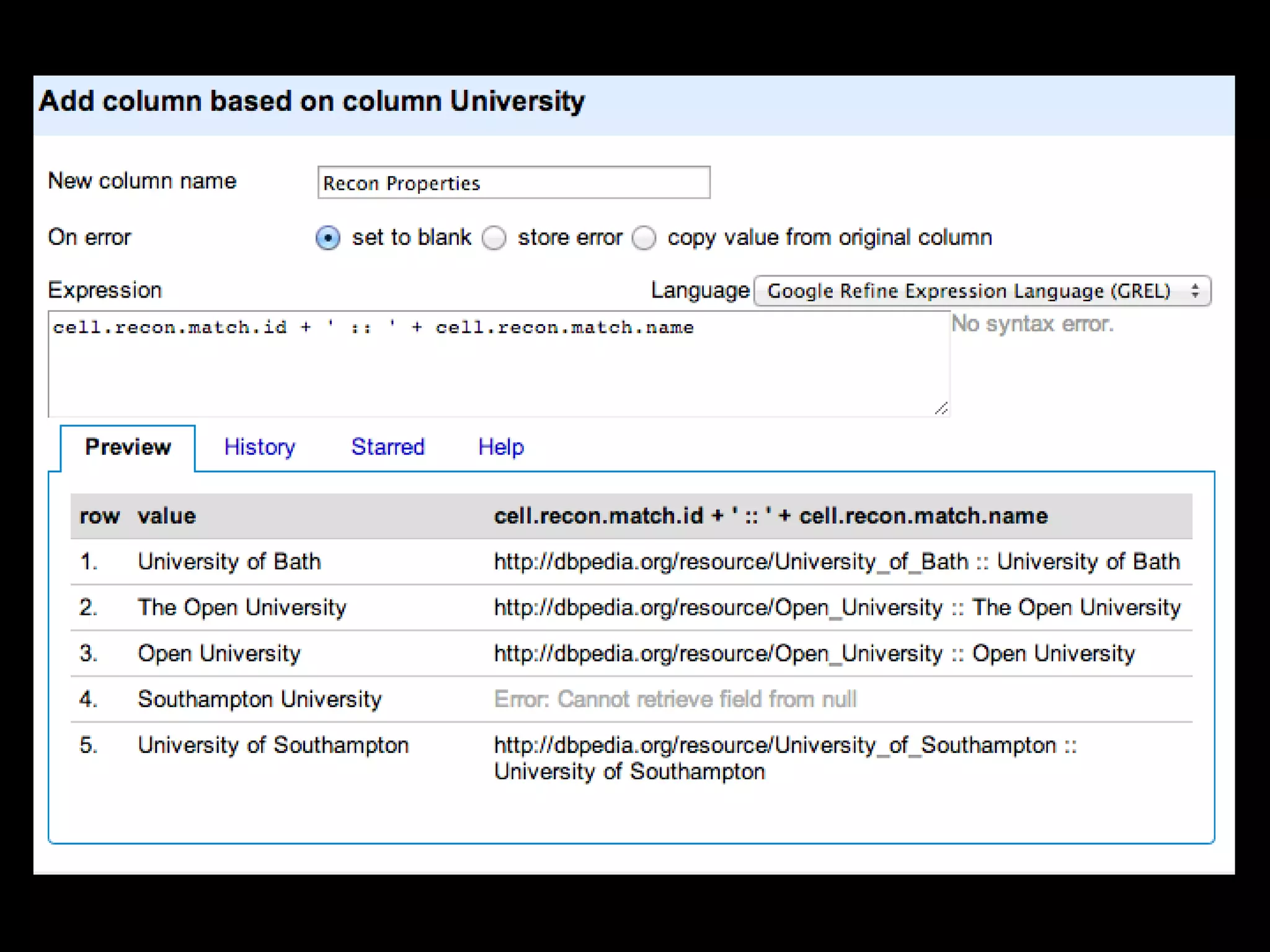Open the Starred tab
Viewport: 1270px width, 952px height.
(x=388, y=447)
